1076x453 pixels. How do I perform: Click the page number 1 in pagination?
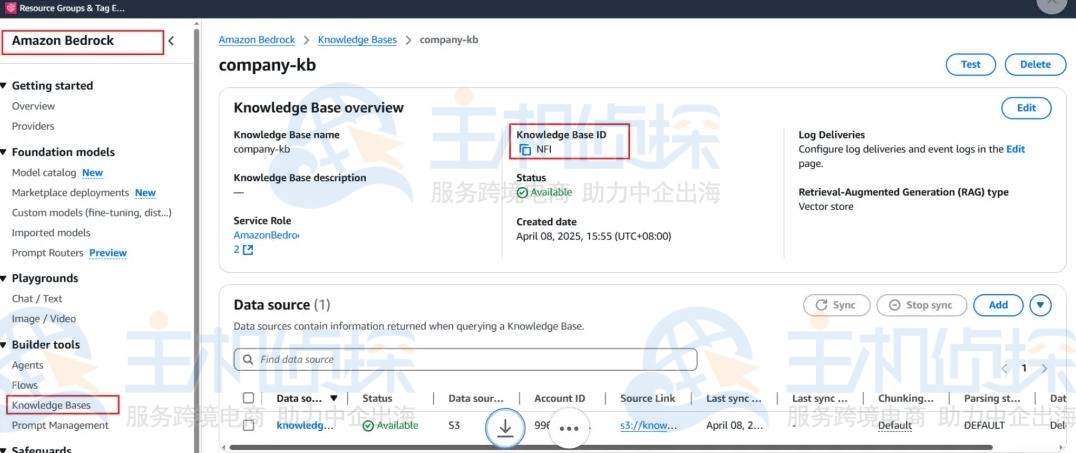(1024, 369)
